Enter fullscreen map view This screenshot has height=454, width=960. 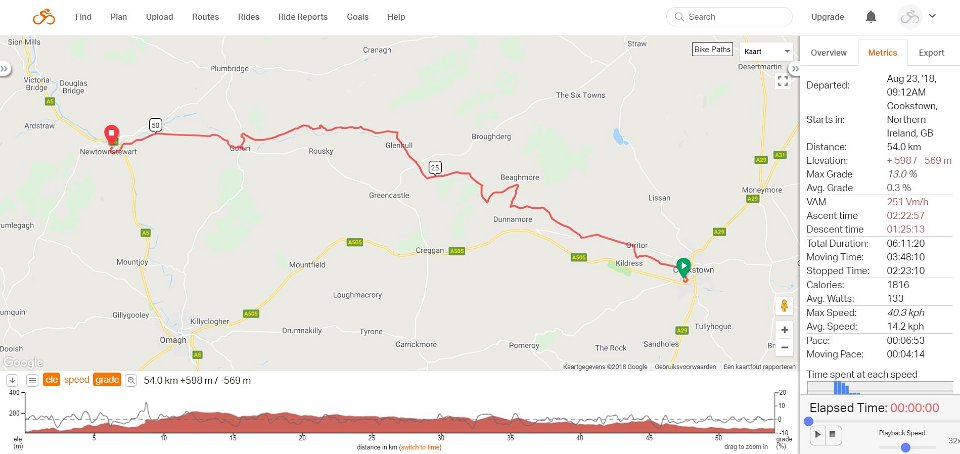coord(783,81)
